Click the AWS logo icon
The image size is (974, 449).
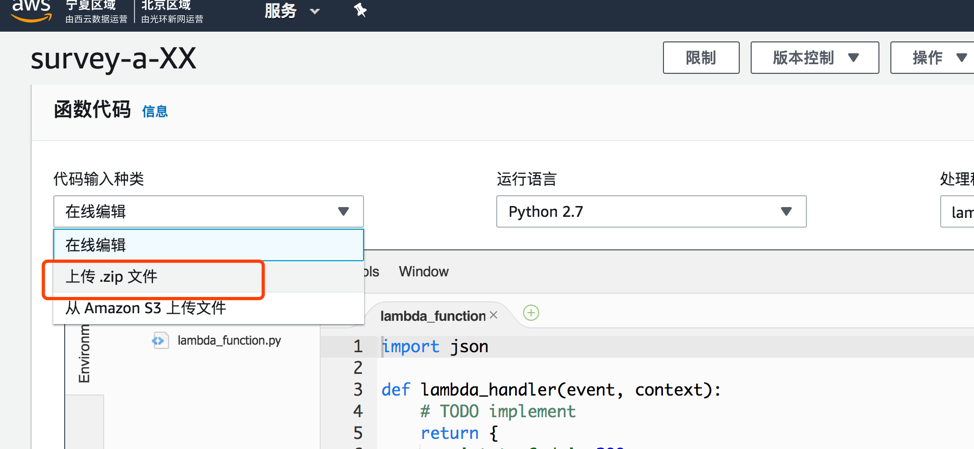[31, 10]
